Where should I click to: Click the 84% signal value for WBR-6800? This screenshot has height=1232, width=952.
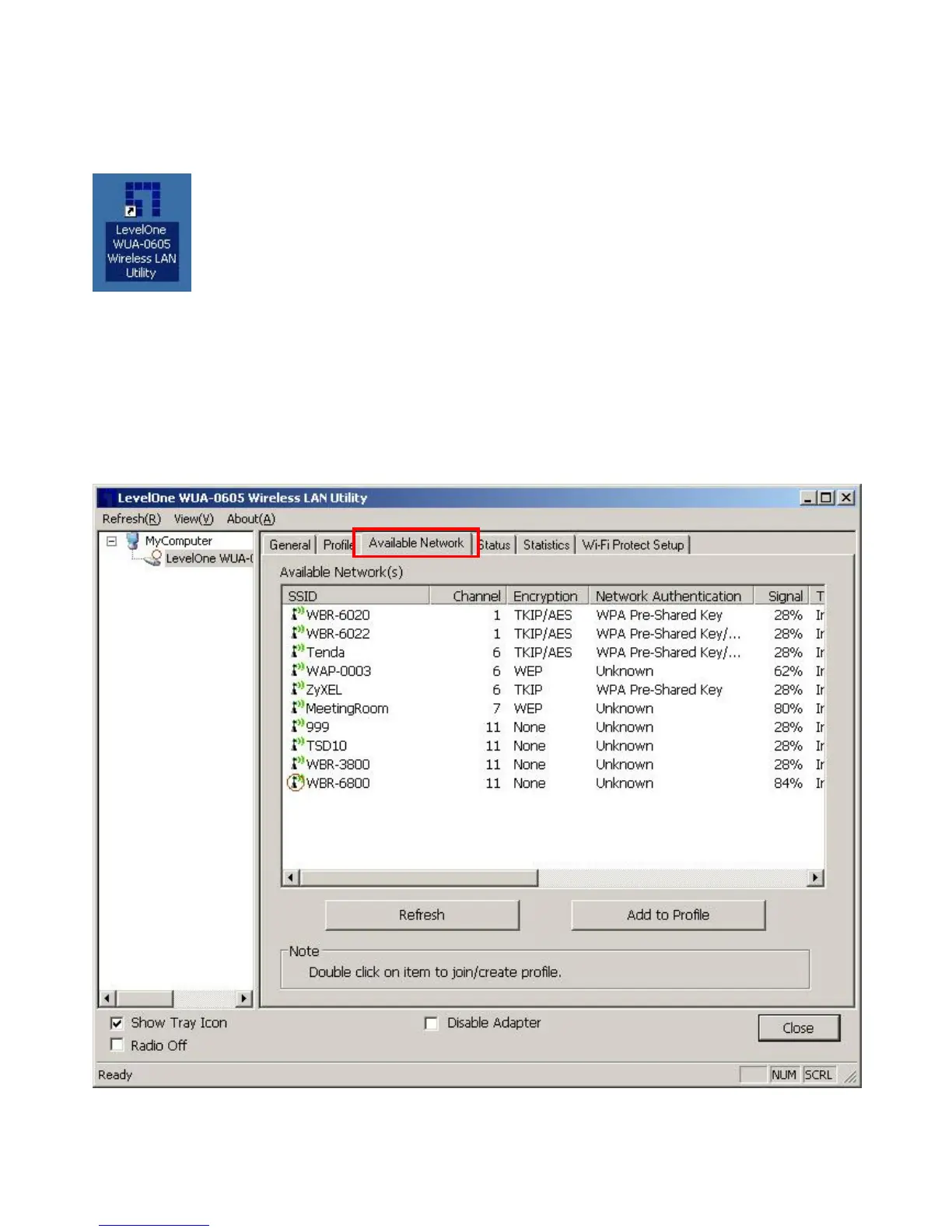point(788,783)
